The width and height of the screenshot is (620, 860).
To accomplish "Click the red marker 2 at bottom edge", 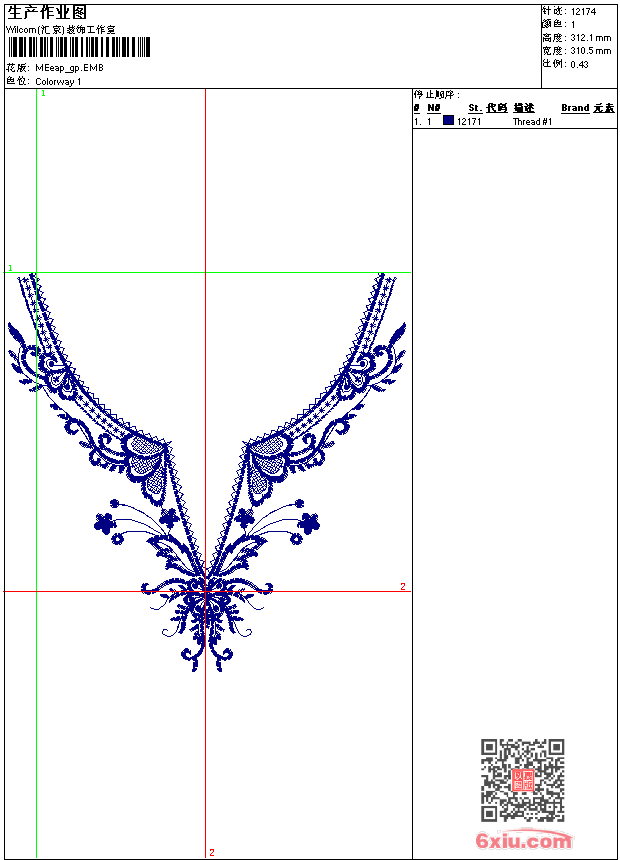I will (212, 852).
